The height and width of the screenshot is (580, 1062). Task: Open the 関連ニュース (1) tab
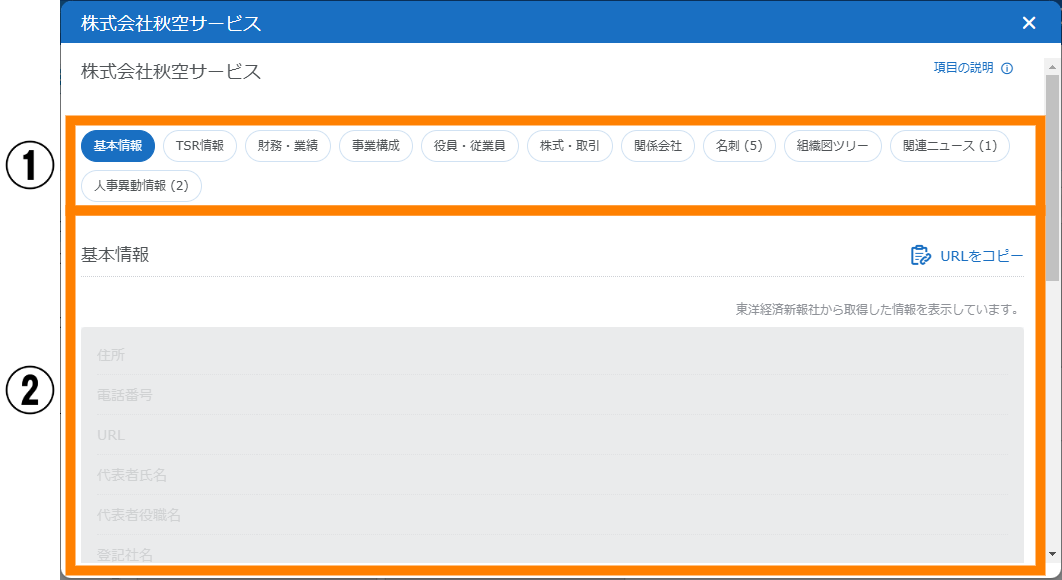(x=949, y=146)
